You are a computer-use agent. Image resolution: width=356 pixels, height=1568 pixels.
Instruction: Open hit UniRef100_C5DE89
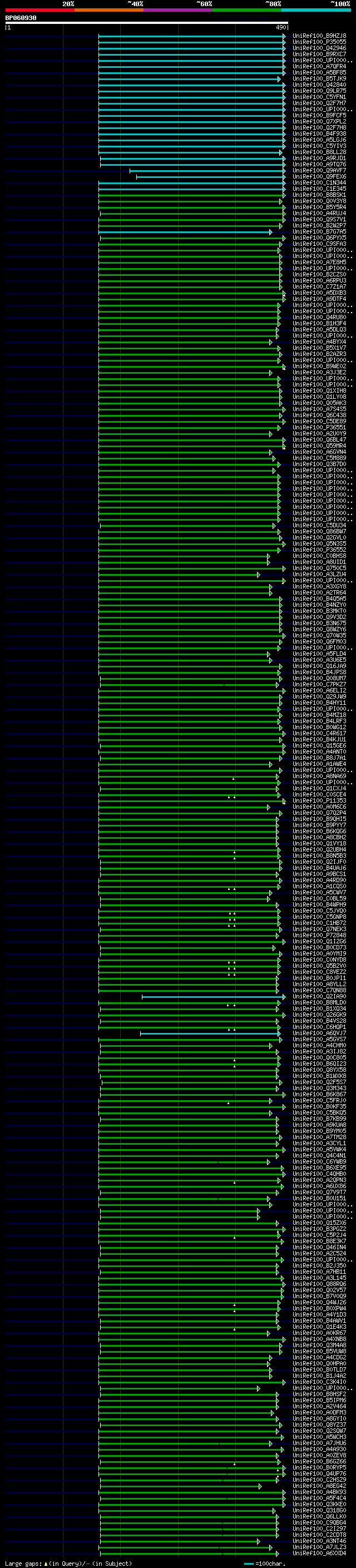point(319,421)
